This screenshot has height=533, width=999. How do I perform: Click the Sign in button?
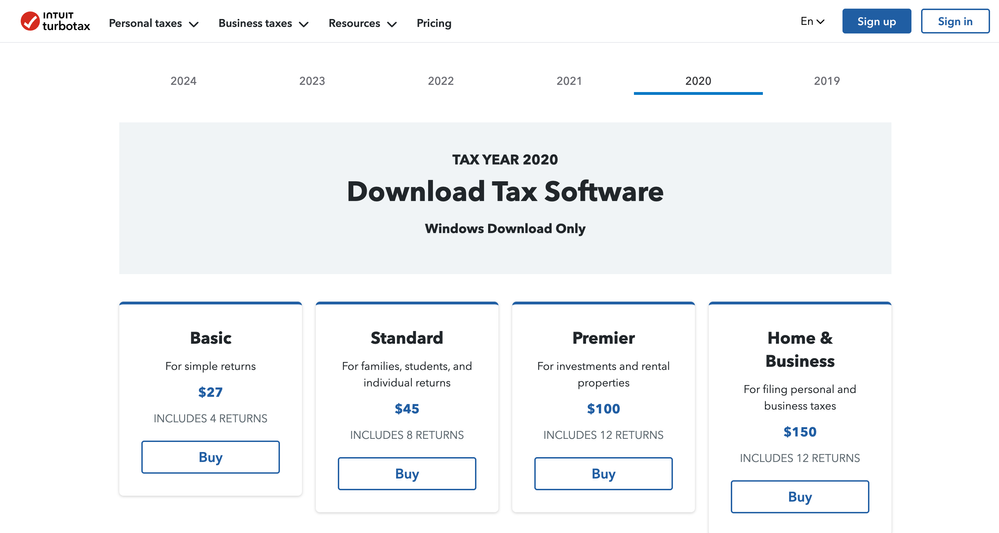coord(955,22)
